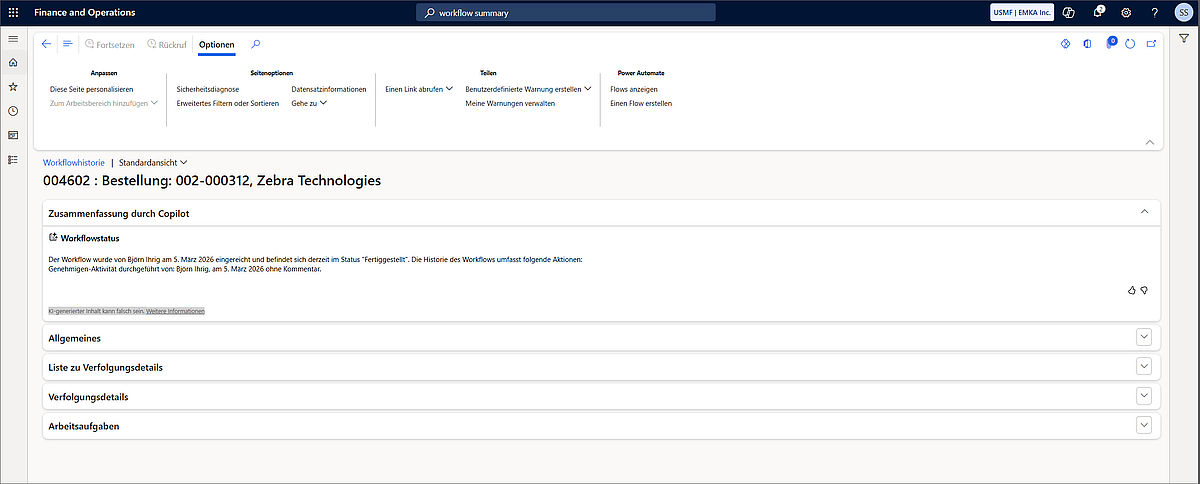This screenshot has width=1200, height=484.
Task: Click the Copilot icon in the header
Action: [x=1069, y=12]
